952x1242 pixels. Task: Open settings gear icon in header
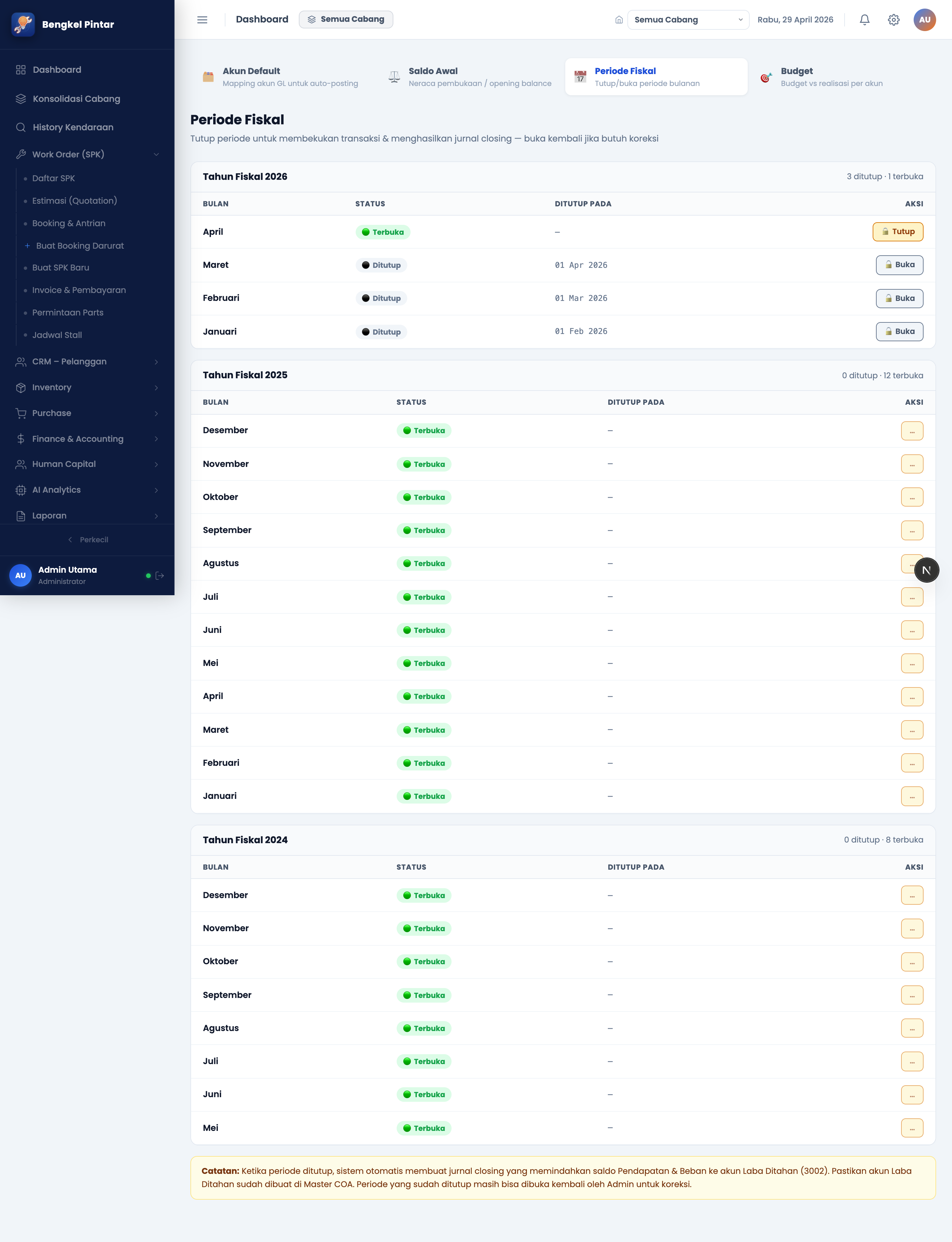pos(893,20)
